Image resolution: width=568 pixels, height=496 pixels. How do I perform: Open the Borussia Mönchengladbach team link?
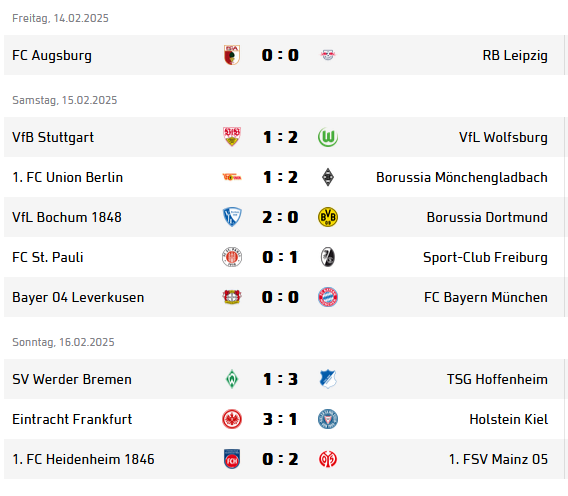tap(462, 177)
